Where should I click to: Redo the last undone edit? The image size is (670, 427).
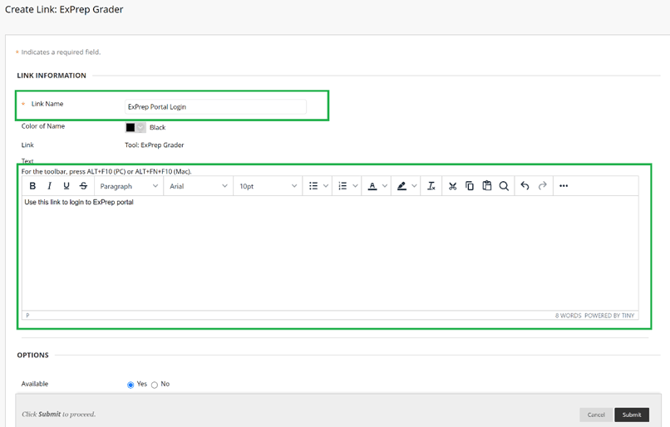pyautogui.click(x=542, y=186)
